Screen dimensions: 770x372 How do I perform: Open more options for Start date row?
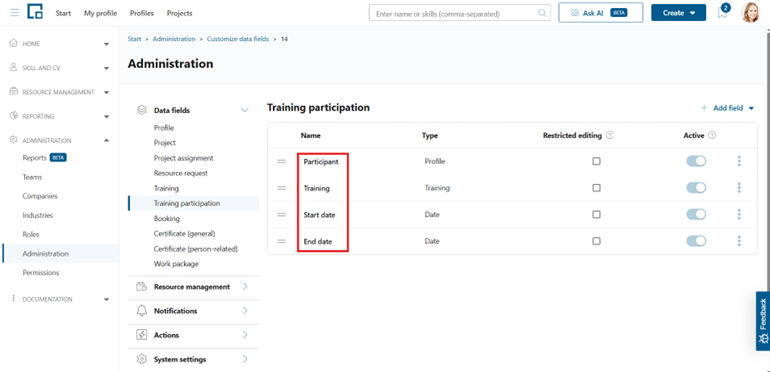[x=739, y=214]
